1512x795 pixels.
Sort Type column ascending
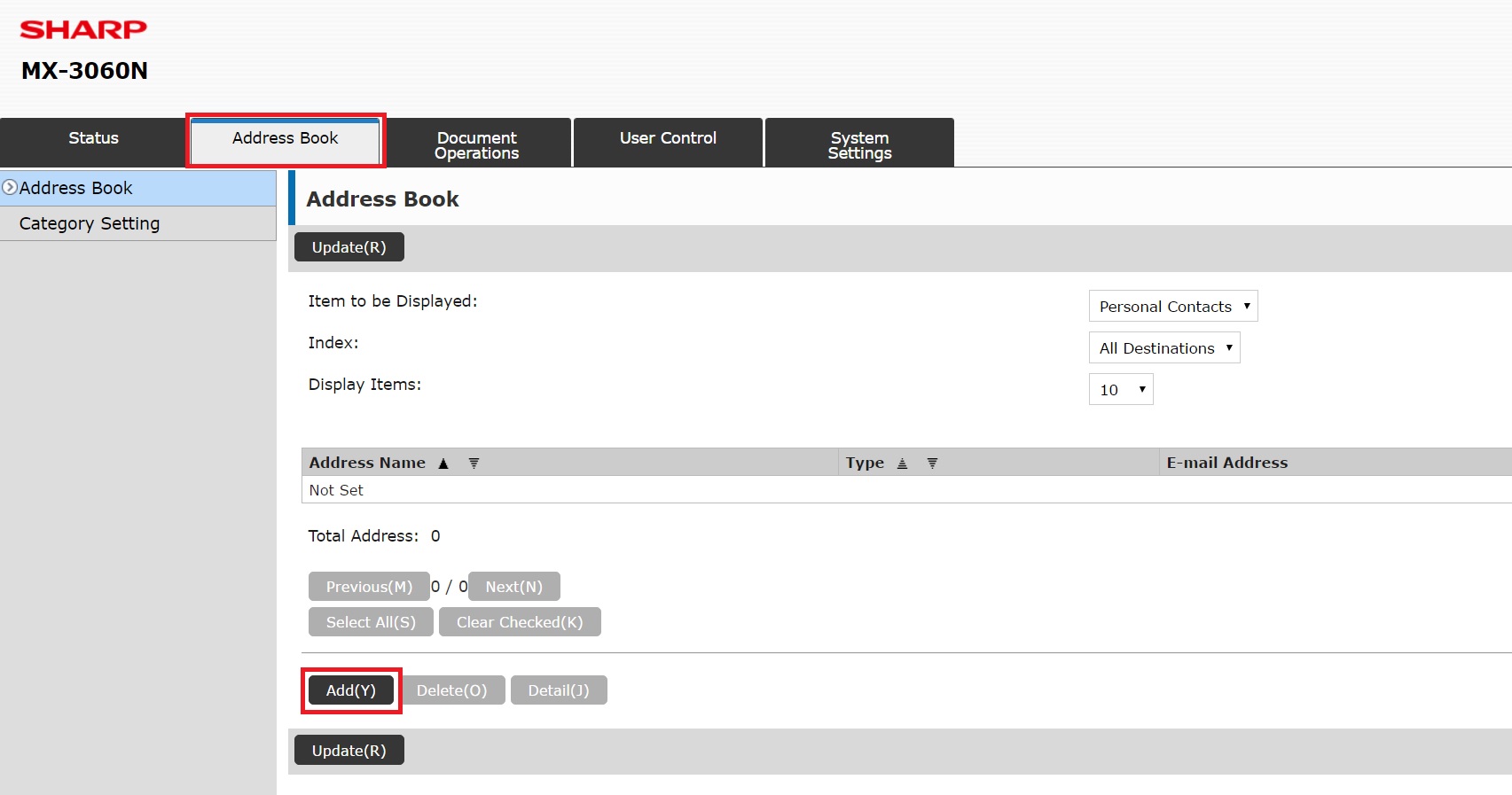tap(902, 463)
